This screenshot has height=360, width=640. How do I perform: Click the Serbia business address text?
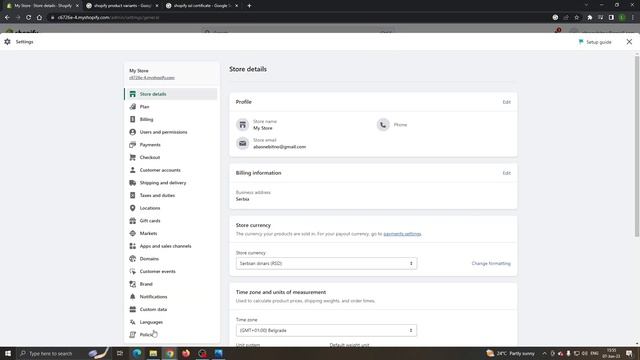coord(242,199)
